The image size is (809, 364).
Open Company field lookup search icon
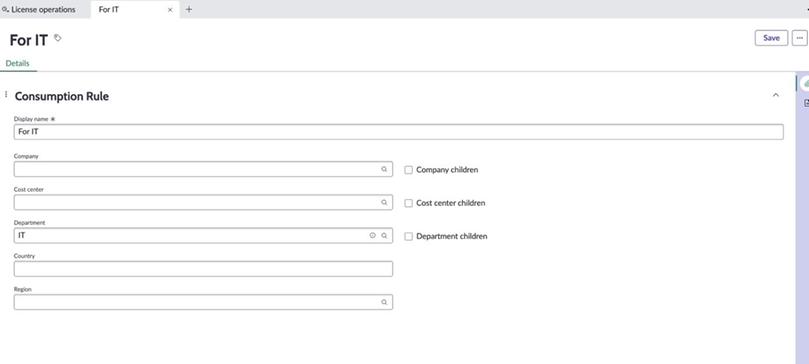(x=384, y=169)
